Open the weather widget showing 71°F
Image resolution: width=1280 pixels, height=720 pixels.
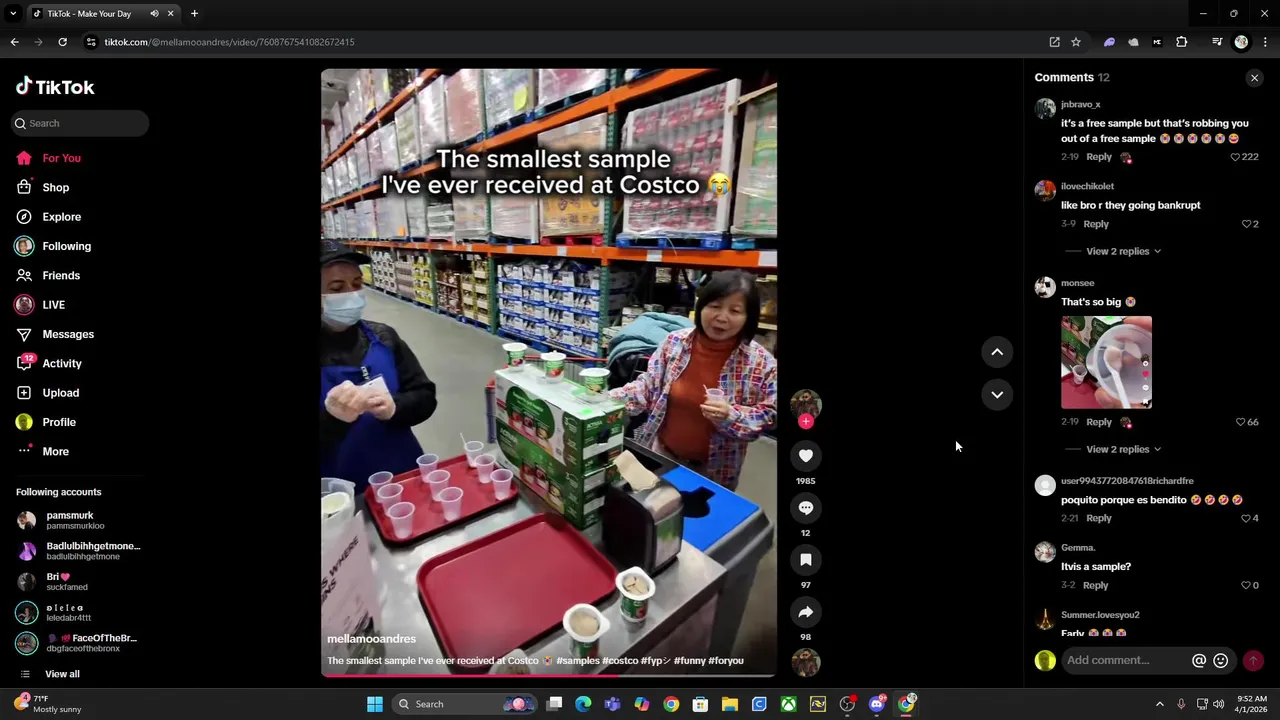click(48, 704)
